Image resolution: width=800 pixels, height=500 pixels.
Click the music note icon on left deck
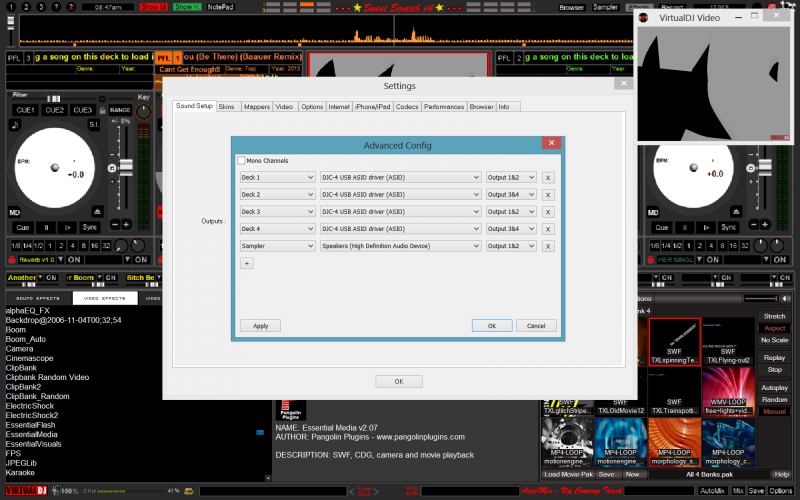[15, 124]
